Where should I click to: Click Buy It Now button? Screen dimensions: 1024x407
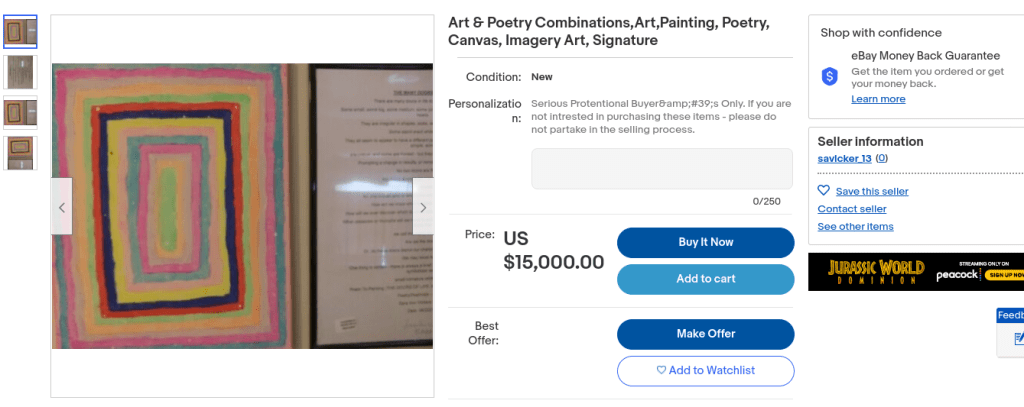point(705,243)
